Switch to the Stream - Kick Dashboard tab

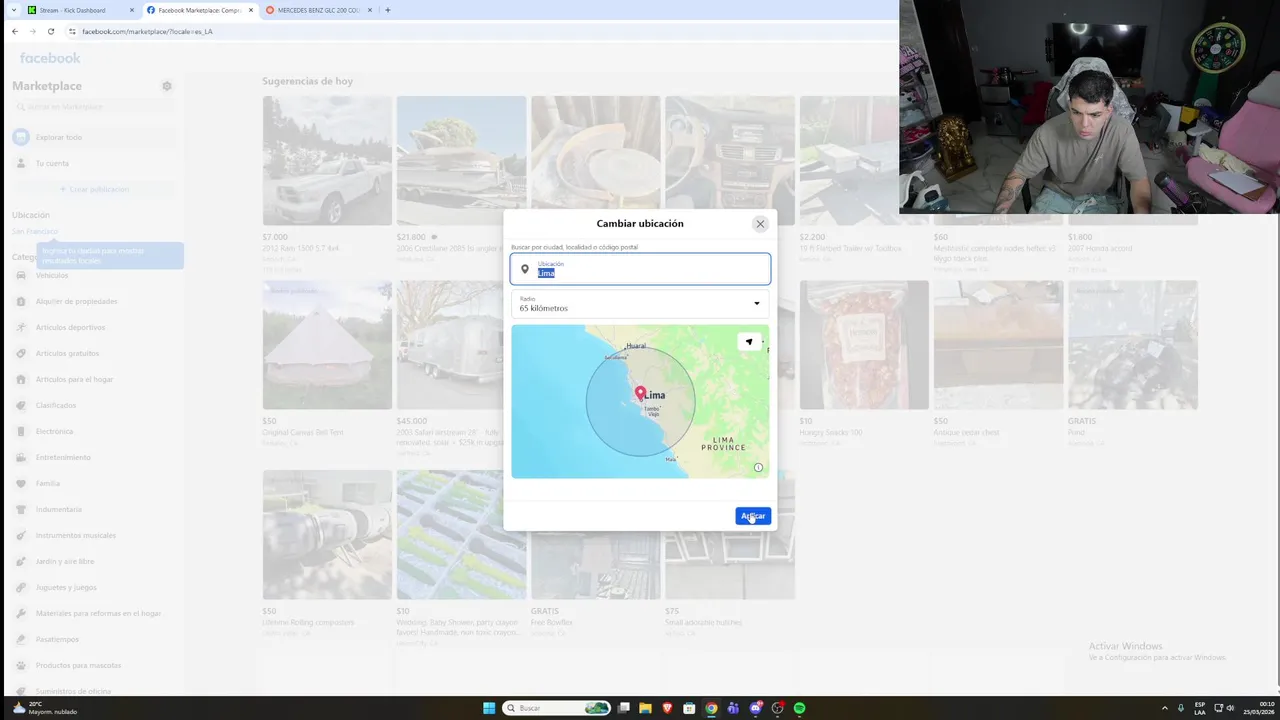80,10
